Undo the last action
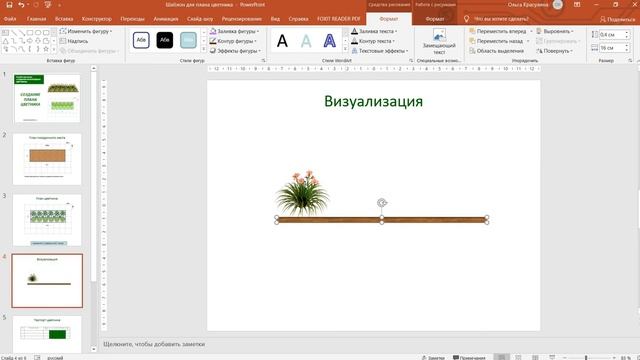This screenshot has height=360, width=640. click(x=21, y=5)
